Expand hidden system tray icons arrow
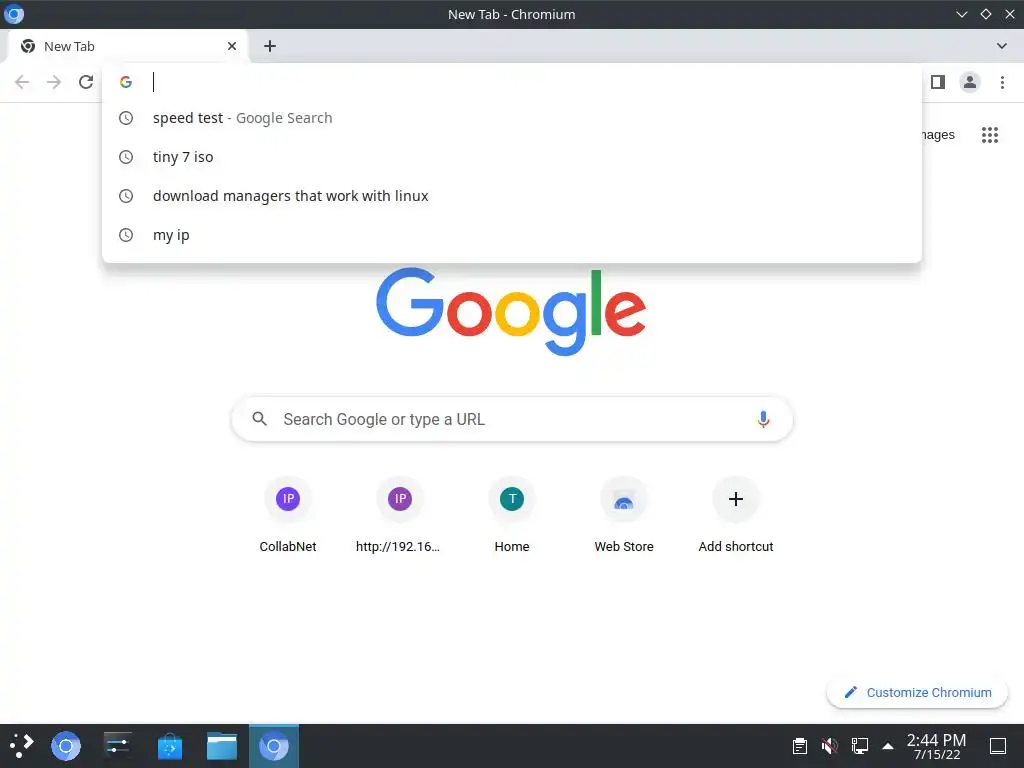The width and height of the screenshot is (1024, 768). 888,746
